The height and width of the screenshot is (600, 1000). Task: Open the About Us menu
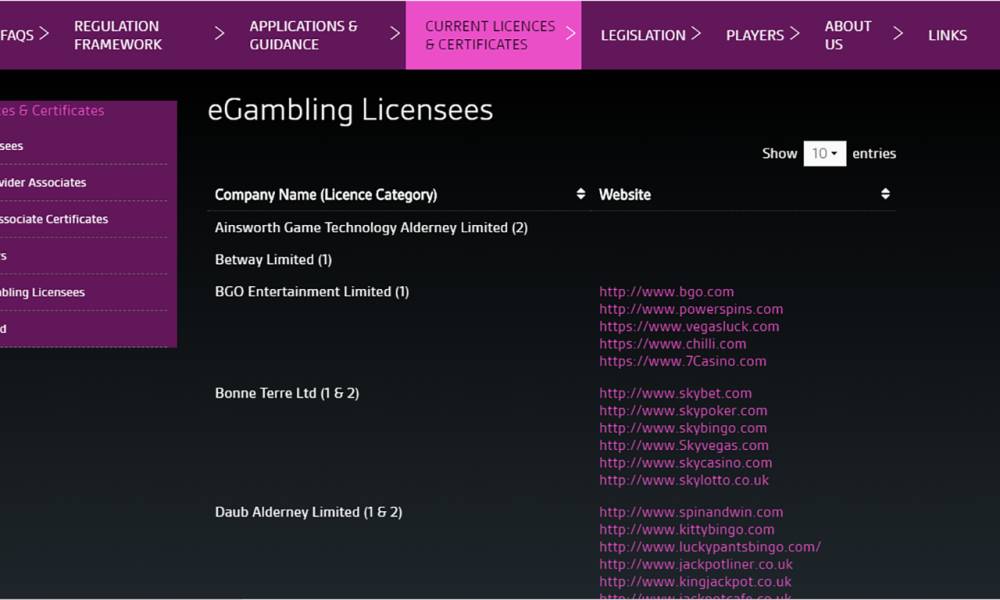(847, 35)
